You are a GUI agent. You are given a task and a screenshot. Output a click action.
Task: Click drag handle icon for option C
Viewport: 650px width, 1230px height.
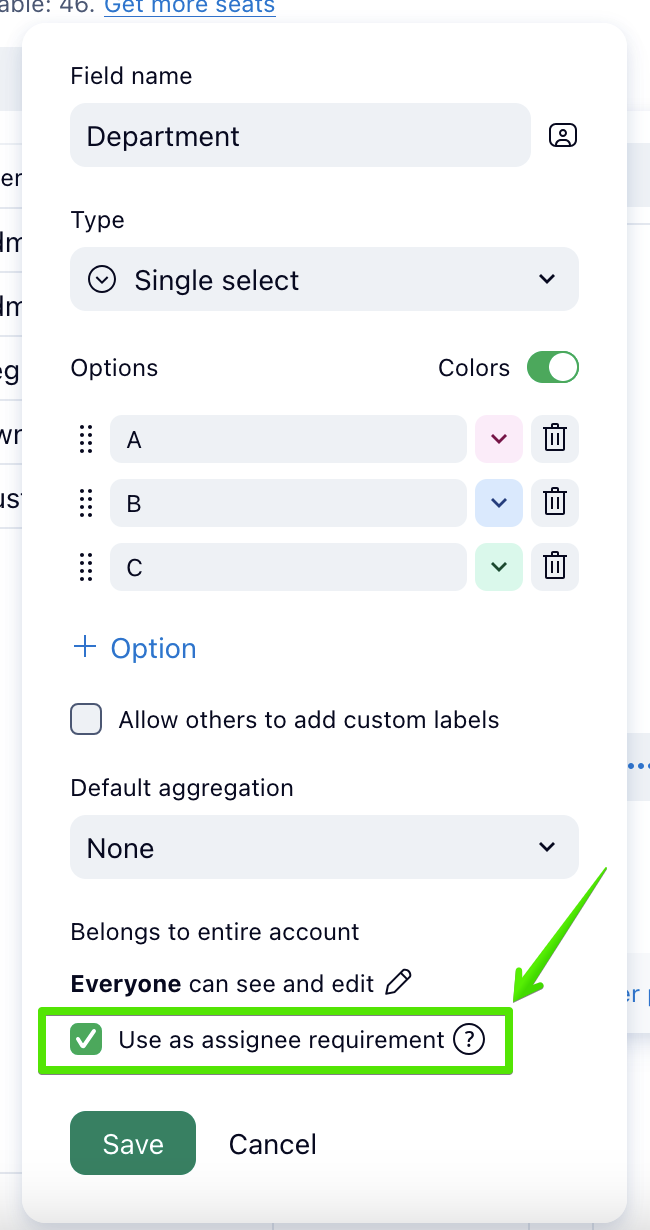point(86,567)
